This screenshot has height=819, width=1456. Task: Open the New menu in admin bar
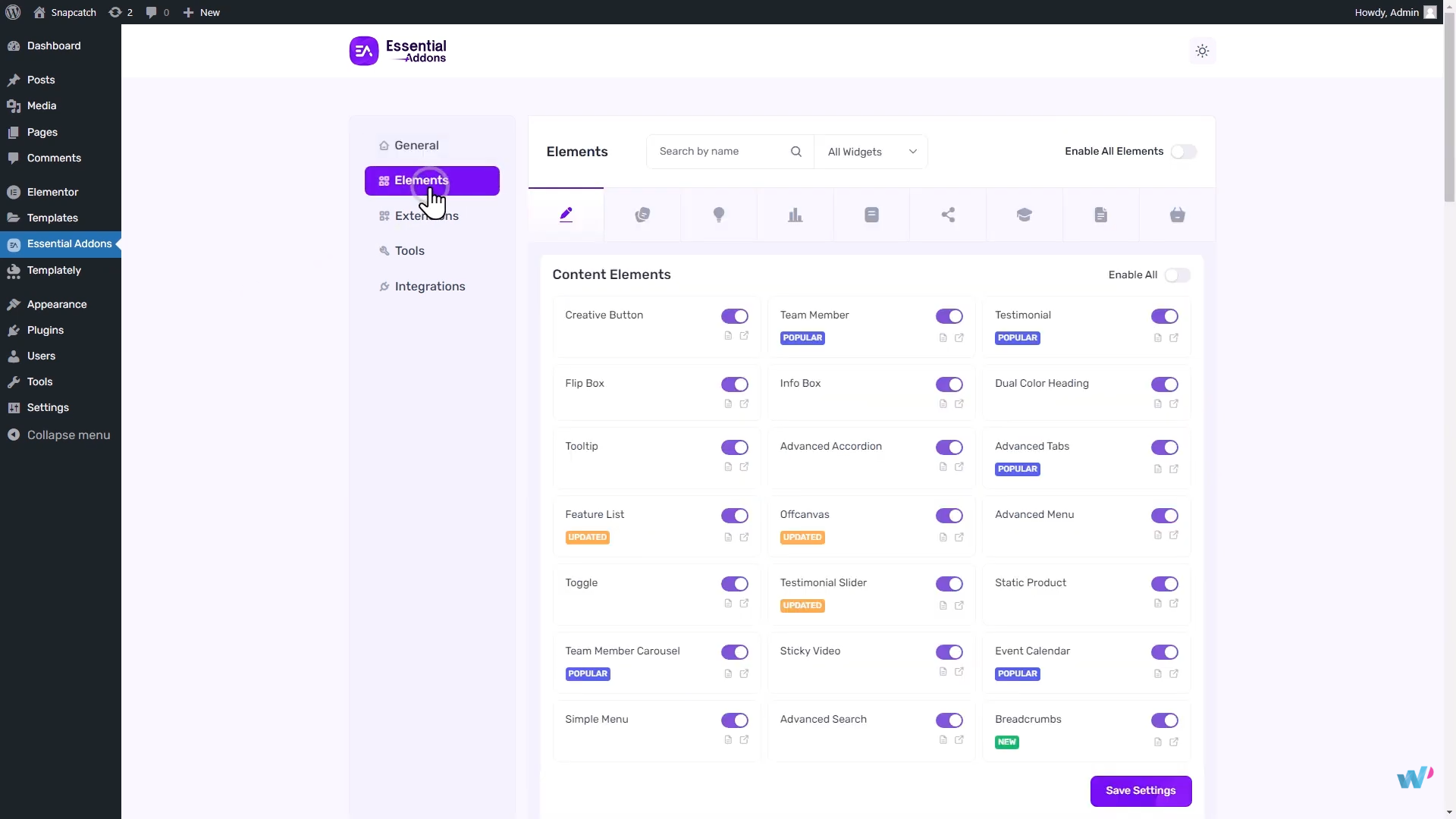click(x=202, y=12)
